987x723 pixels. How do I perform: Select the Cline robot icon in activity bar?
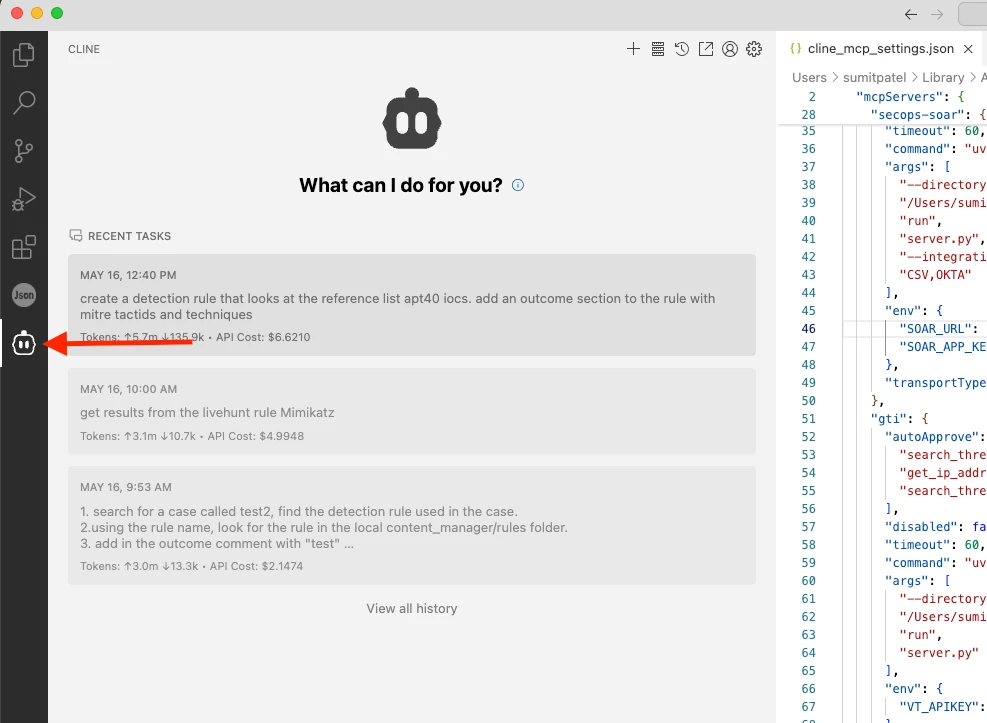pyautogui.click(x=24, y=344)
